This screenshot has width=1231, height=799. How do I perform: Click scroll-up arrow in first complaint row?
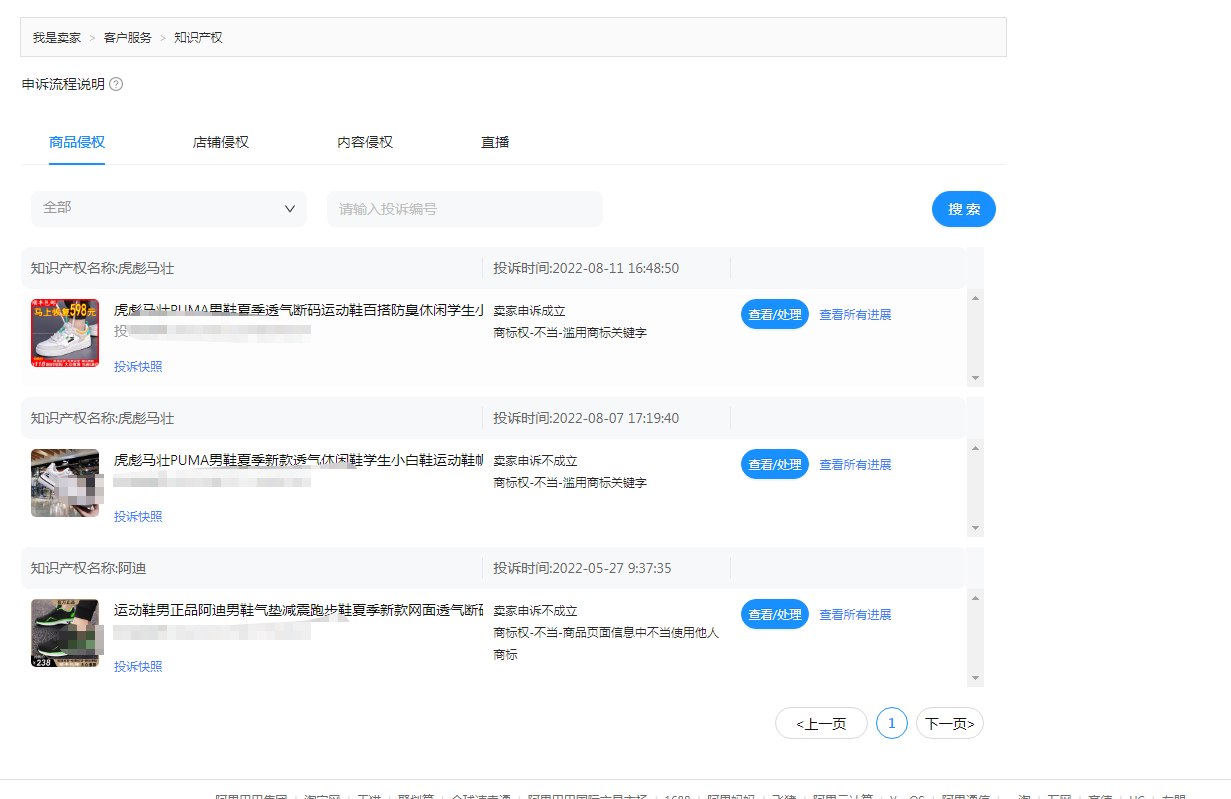[x=976, y=296]
